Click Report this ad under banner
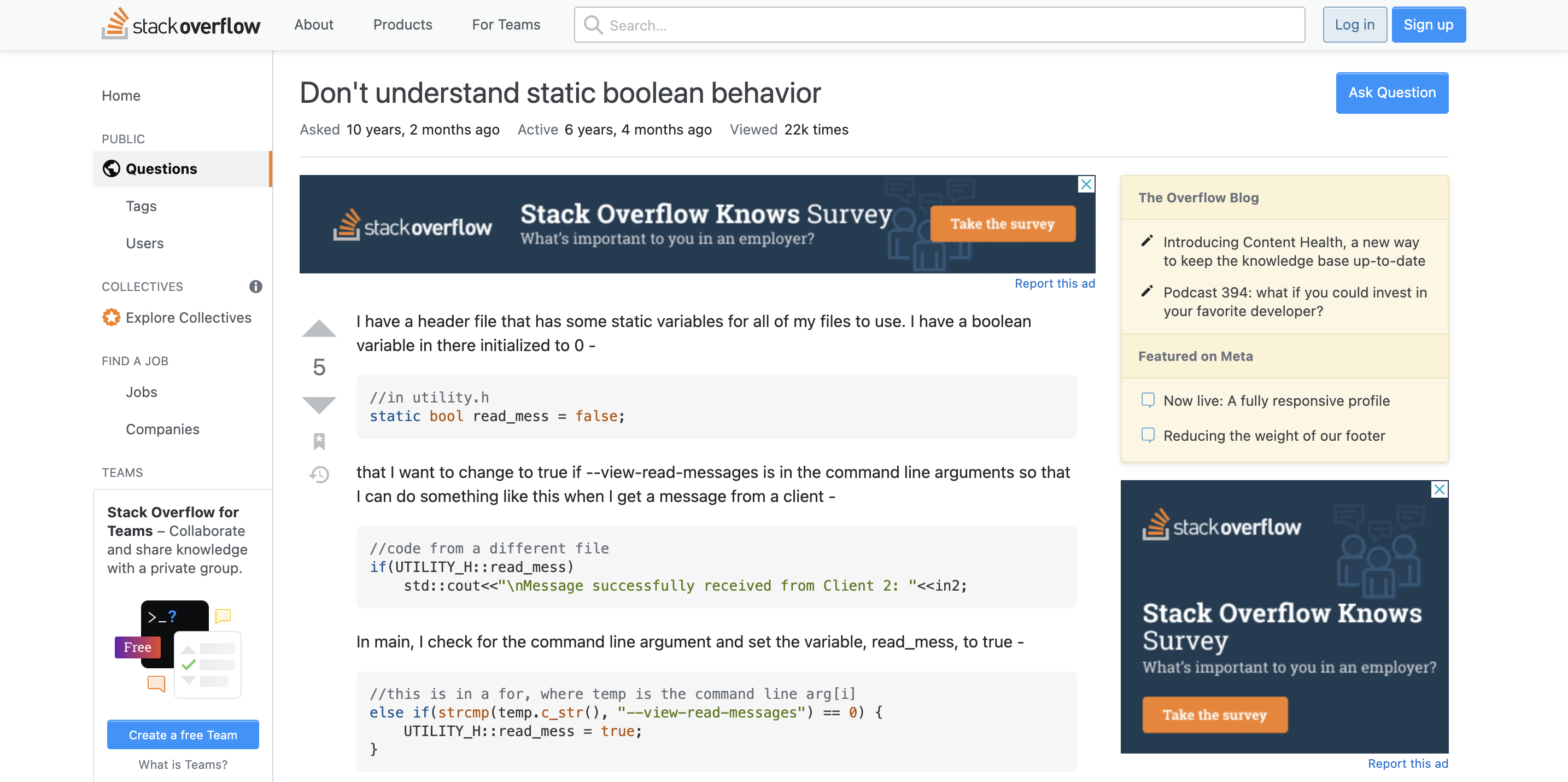Viewport: 1568px width, 782px height. 1054,283
